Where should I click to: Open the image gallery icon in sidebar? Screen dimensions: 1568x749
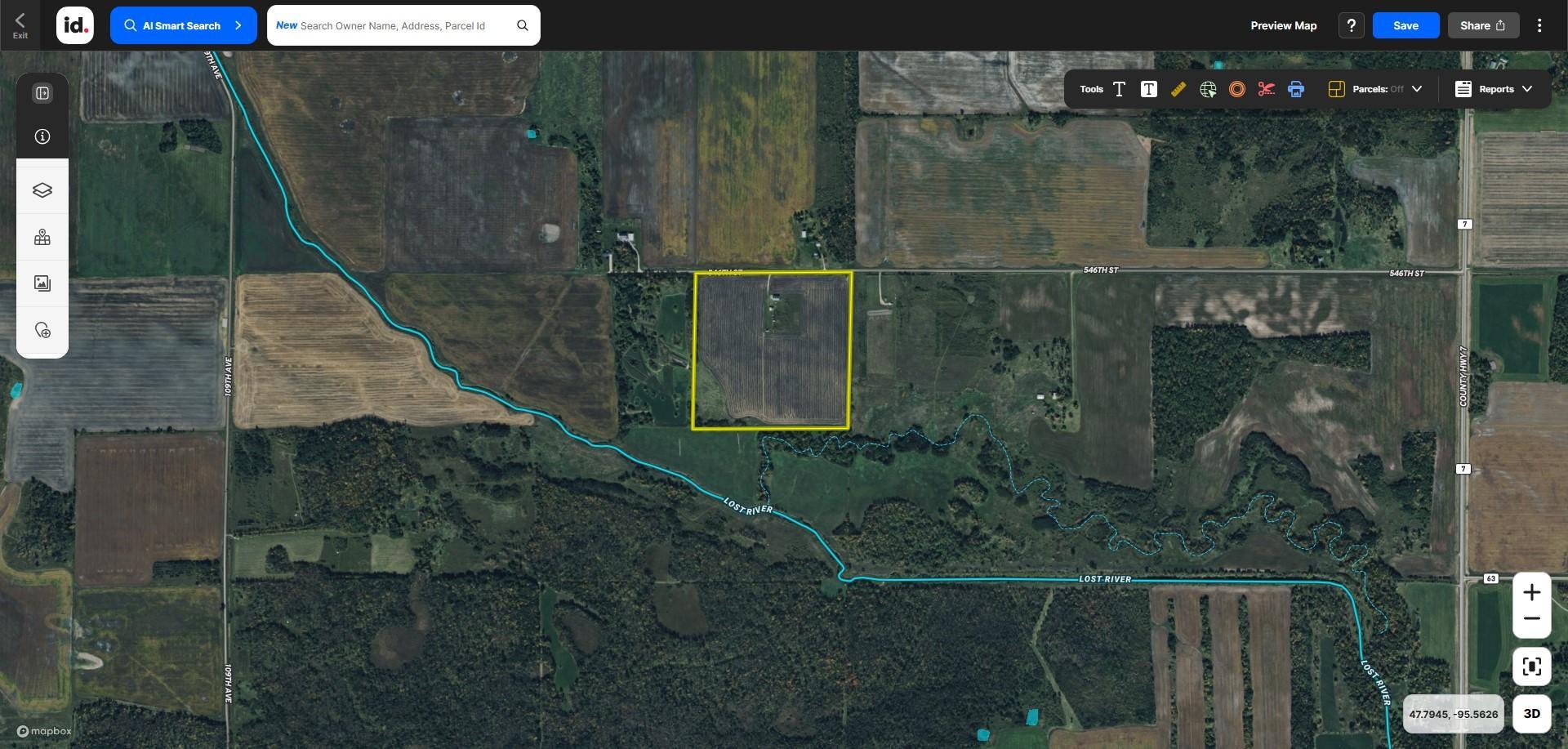(x=42, y=283)
